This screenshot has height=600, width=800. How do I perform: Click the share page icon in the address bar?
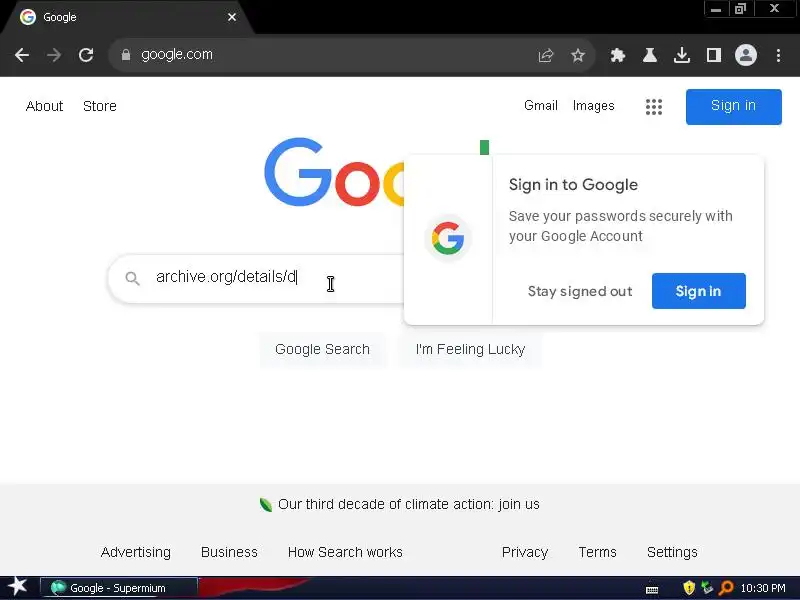545,55
